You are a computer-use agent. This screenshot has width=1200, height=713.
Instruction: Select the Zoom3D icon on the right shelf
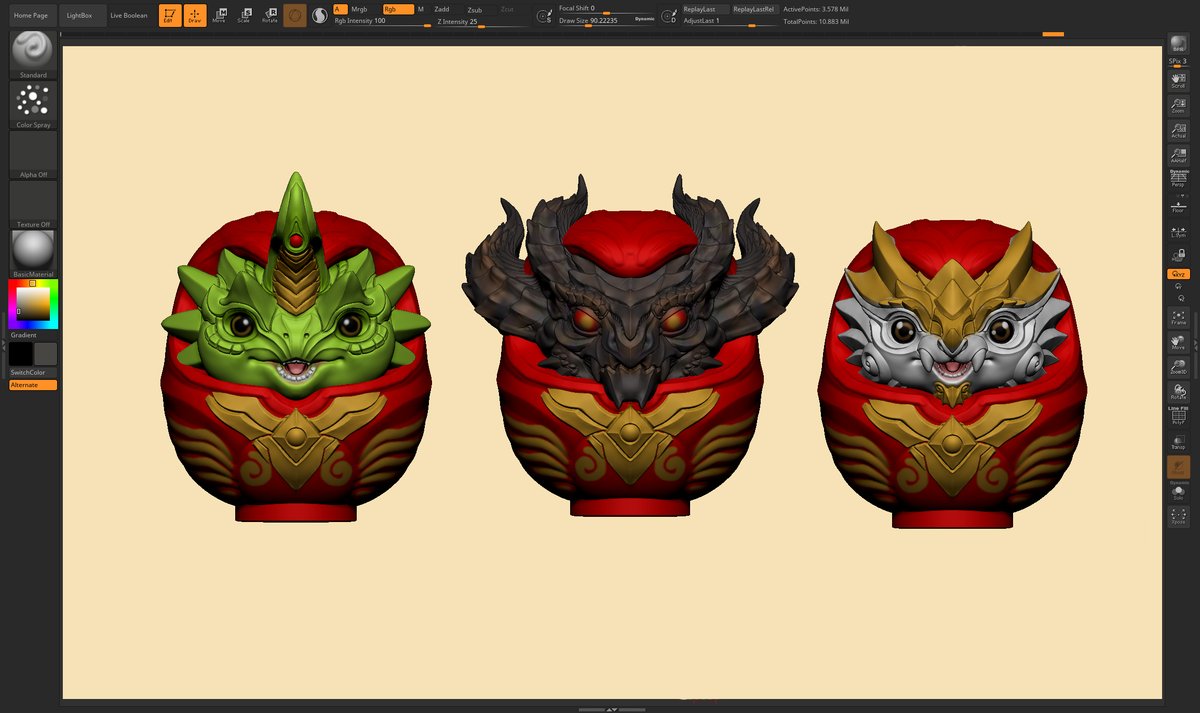pos(1176,363)
